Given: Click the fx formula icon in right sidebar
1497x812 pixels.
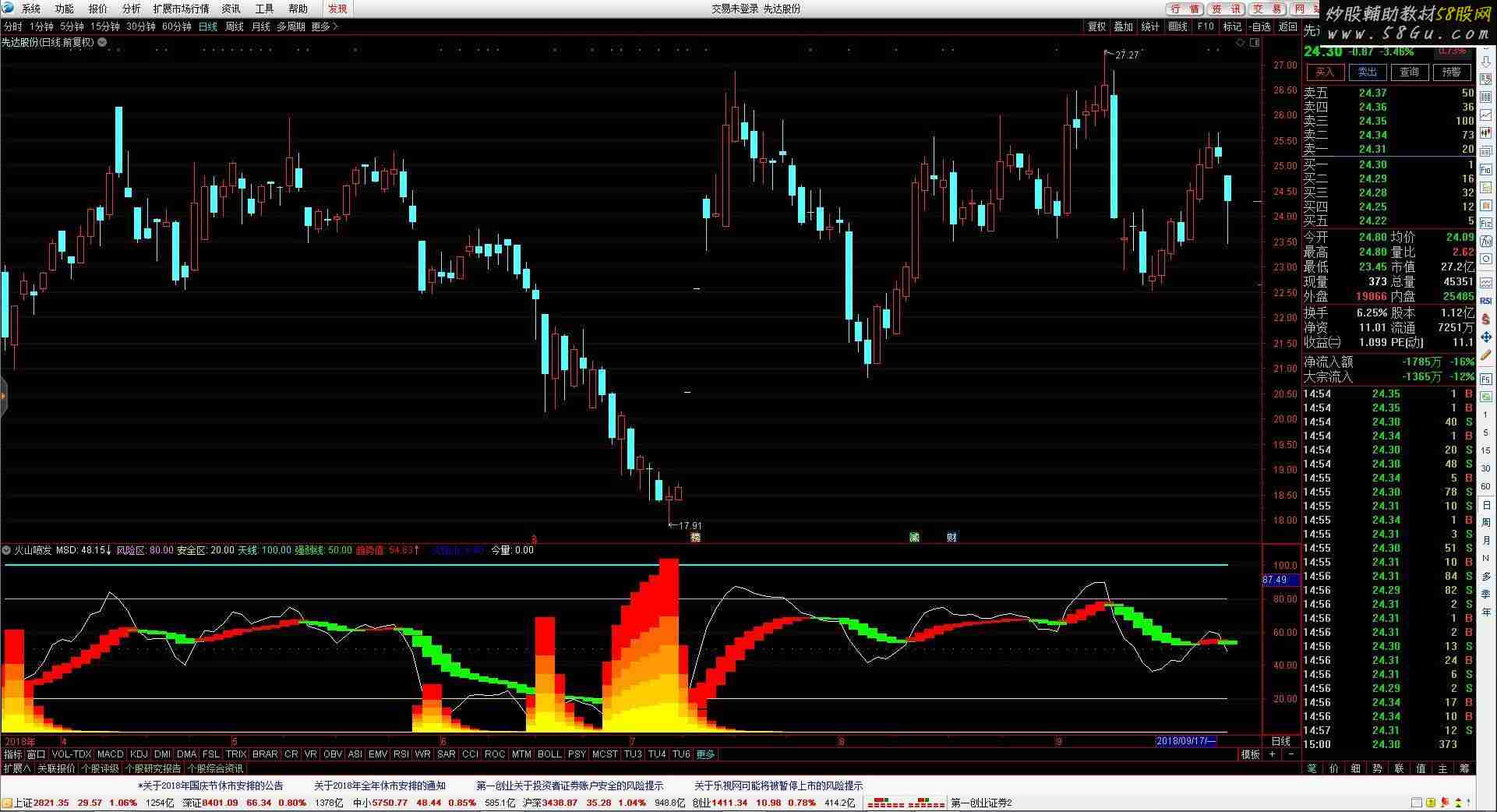Looking at the screenshot, I should 1485,240.
